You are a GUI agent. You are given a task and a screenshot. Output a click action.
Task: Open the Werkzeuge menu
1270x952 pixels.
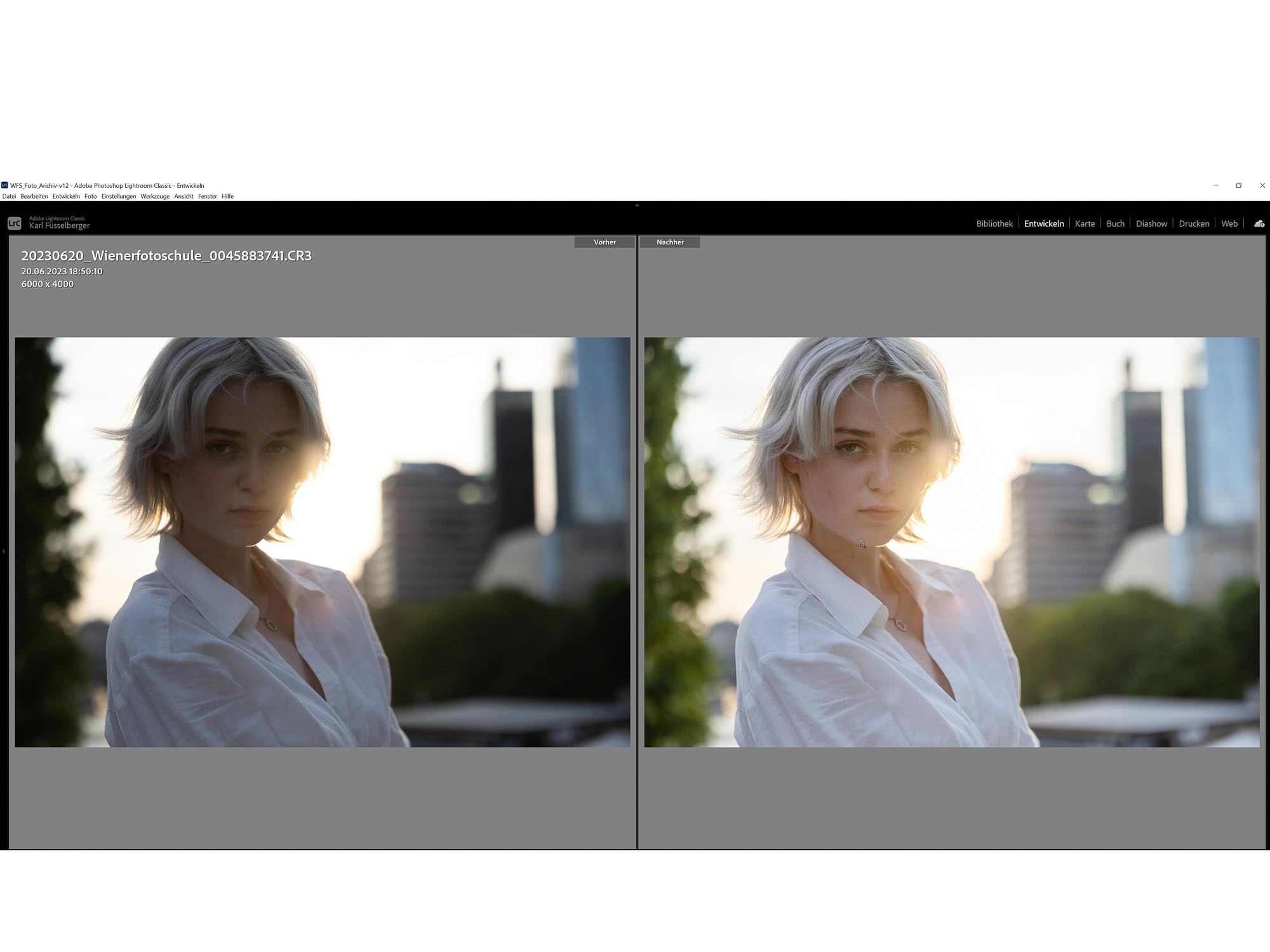tap(155, 197)
